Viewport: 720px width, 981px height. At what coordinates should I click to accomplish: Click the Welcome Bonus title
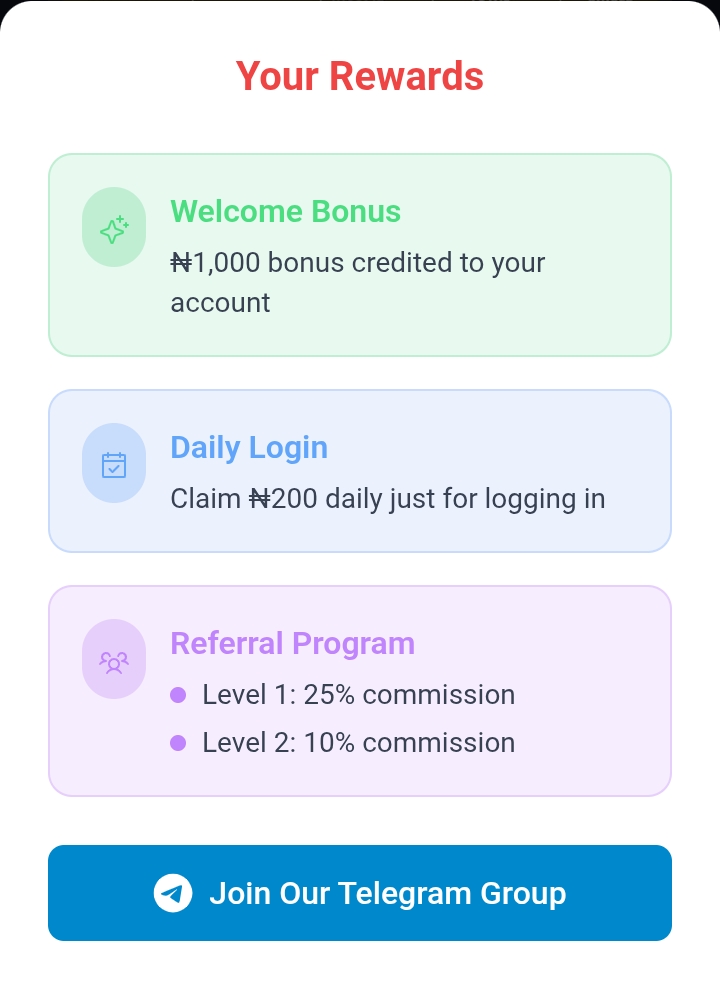(285, 211)
